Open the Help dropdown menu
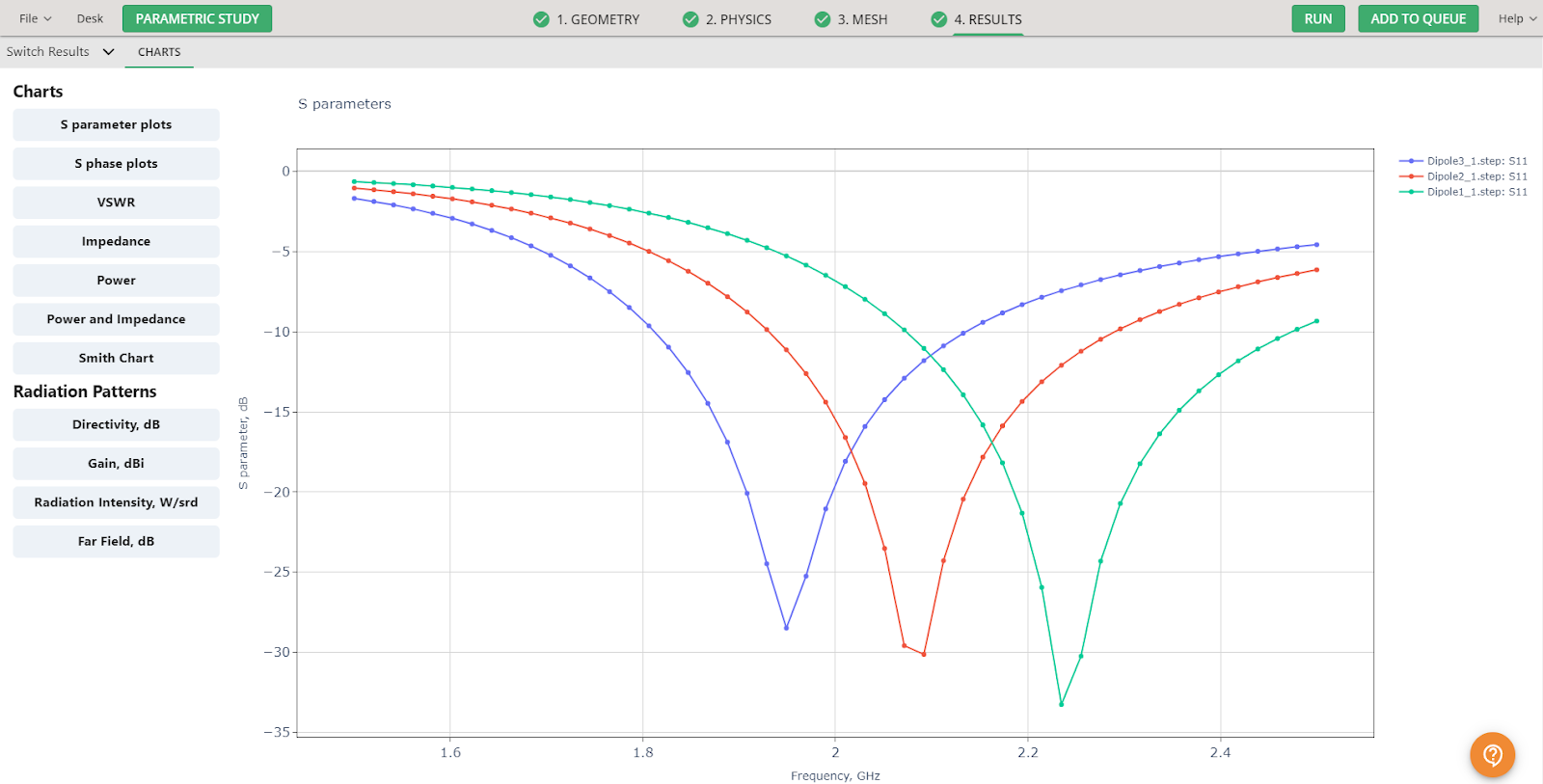The image size is (1543, 784). click(1517, 18)
